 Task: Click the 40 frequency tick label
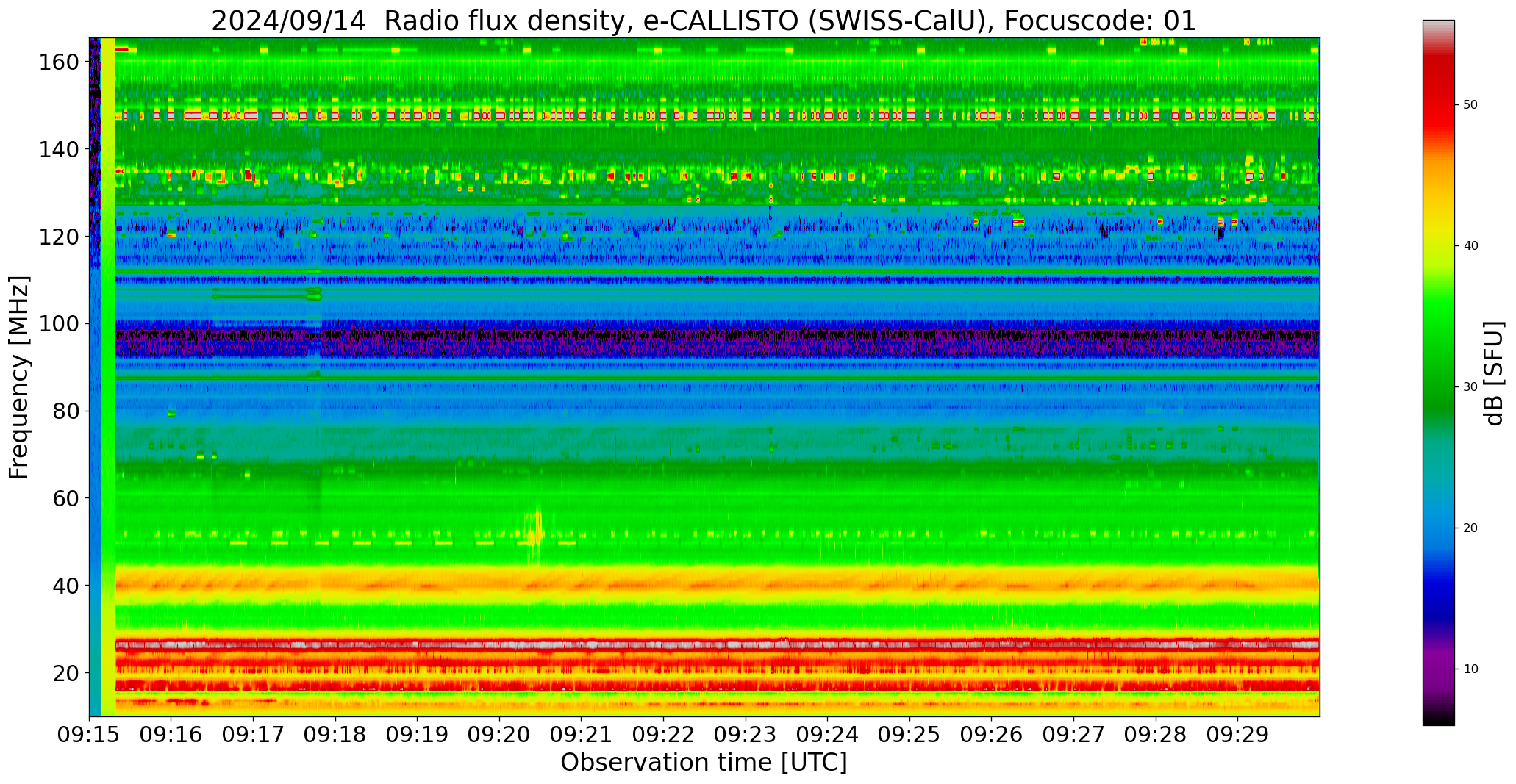click(66, 586)
